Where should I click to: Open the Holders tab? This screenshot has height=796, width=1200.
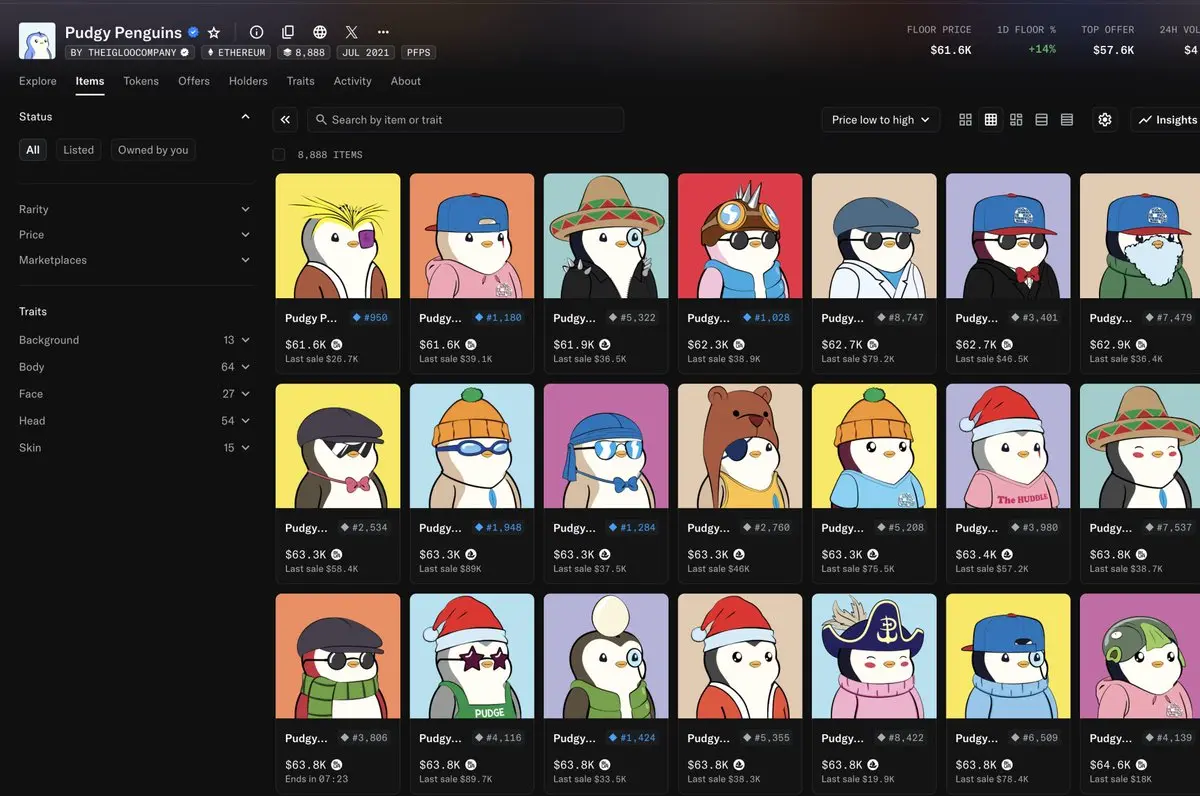point(248,81)
